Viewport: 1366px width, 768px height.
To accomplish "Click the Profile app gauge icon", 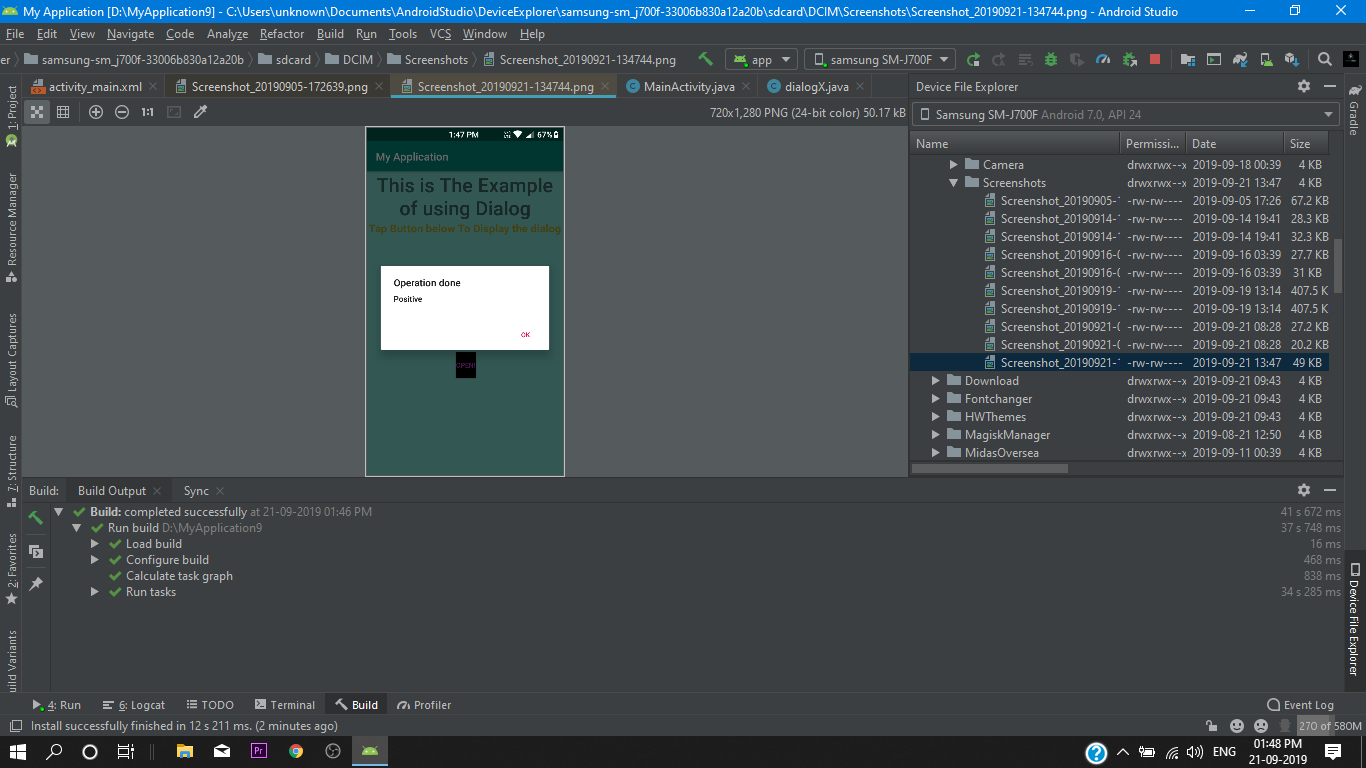I will coord(1103,59).
